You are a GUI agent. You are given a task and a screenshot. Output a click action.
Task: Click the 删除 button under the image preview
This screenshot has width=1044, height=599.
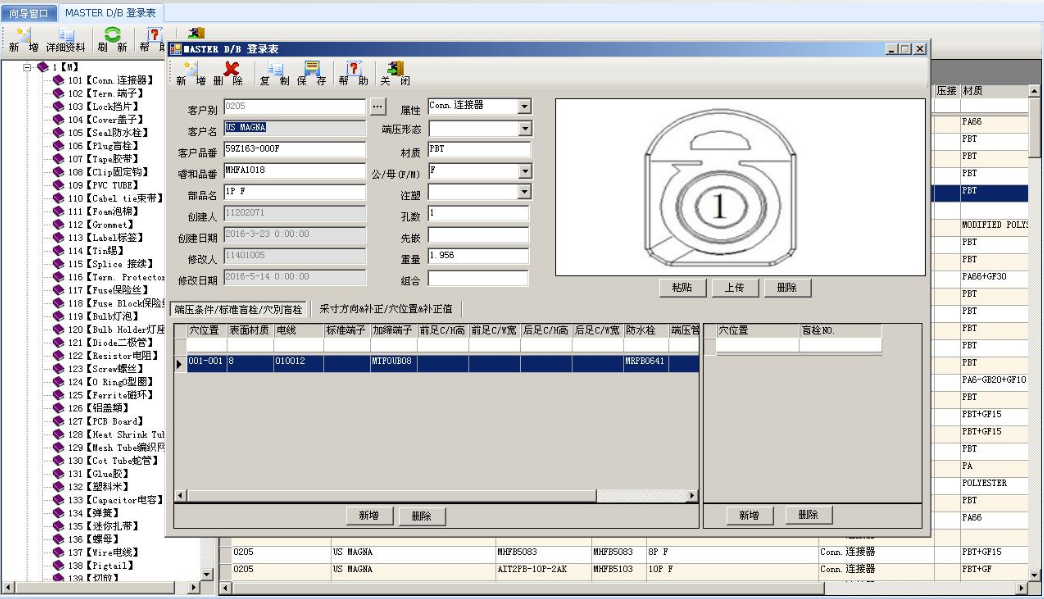787,288
